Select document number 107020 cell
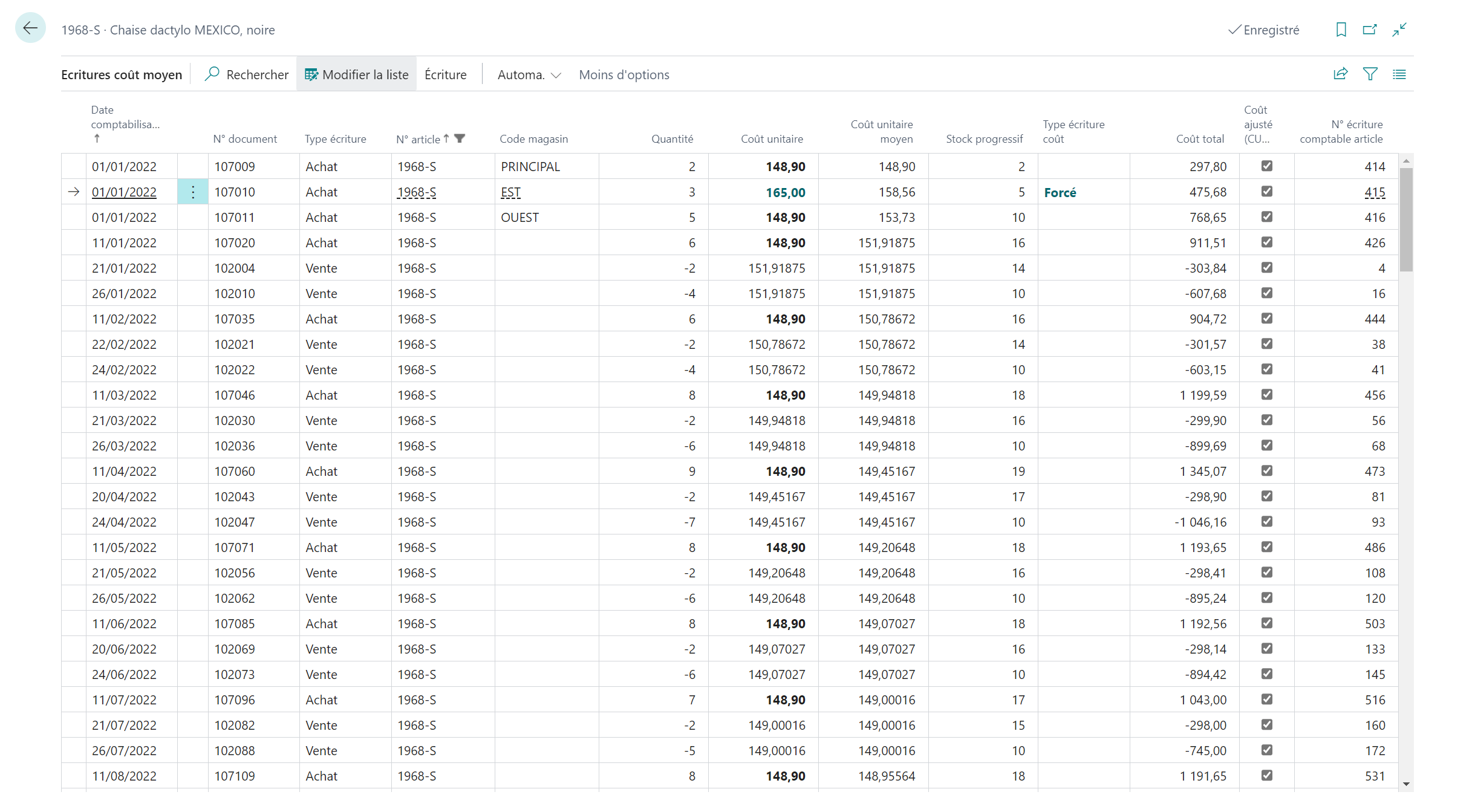The image size is (1475, 812). (254, 242)
